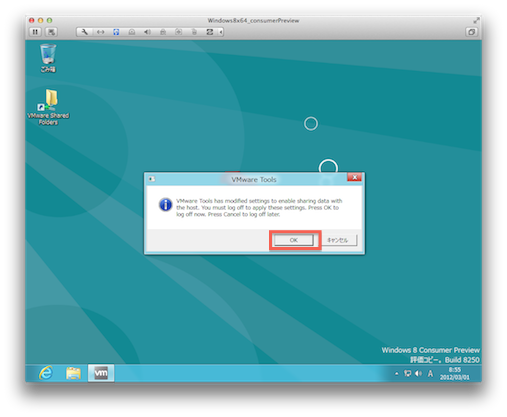Minimize the Mac window with yellow button
This screenshot has height=417, width=507.
(40, 20)
